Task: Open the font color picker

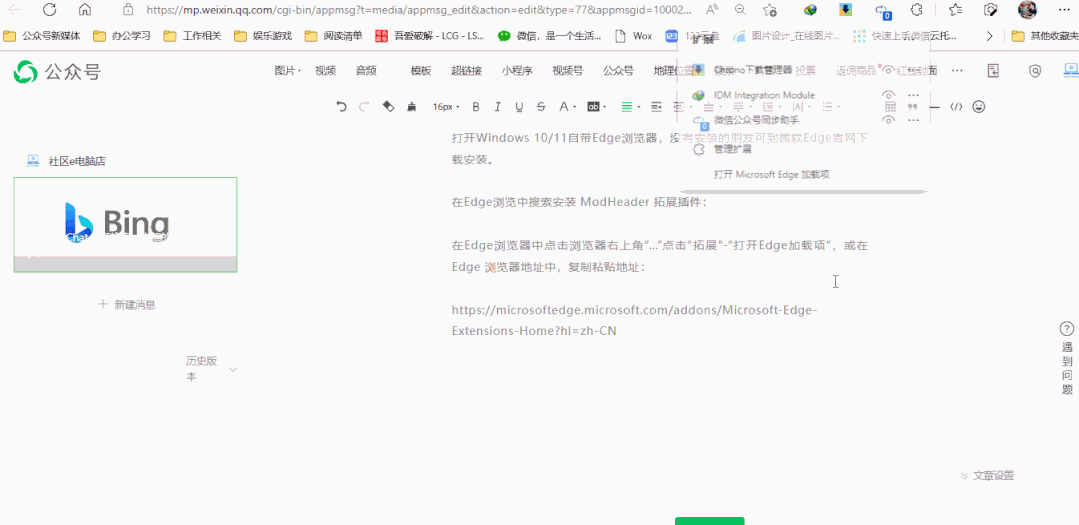Action: pos(564,107)
